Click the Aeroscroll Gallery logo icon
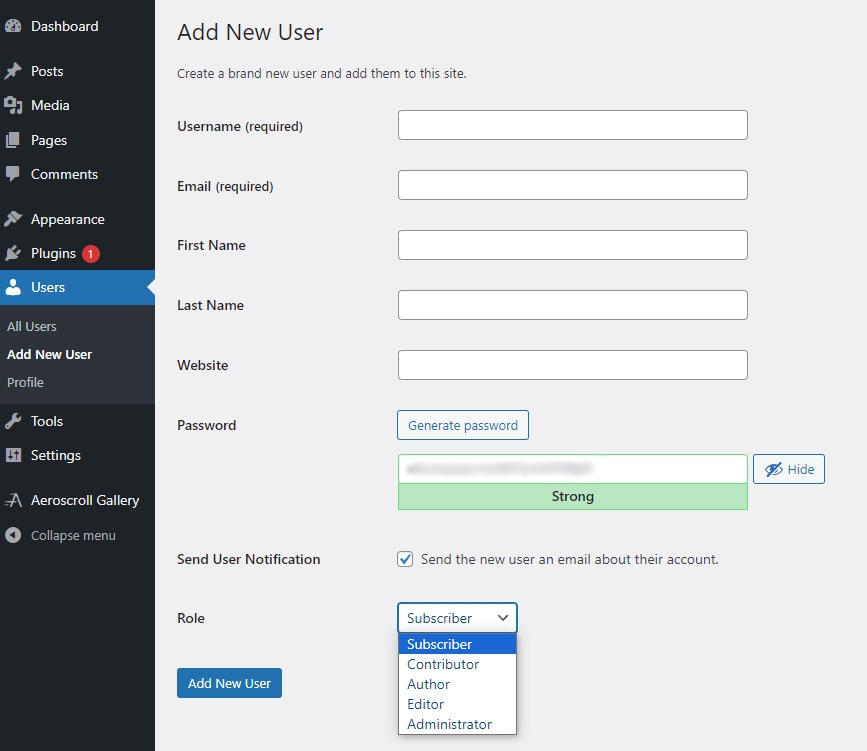The image size is (867, 751). coord(13,500)
